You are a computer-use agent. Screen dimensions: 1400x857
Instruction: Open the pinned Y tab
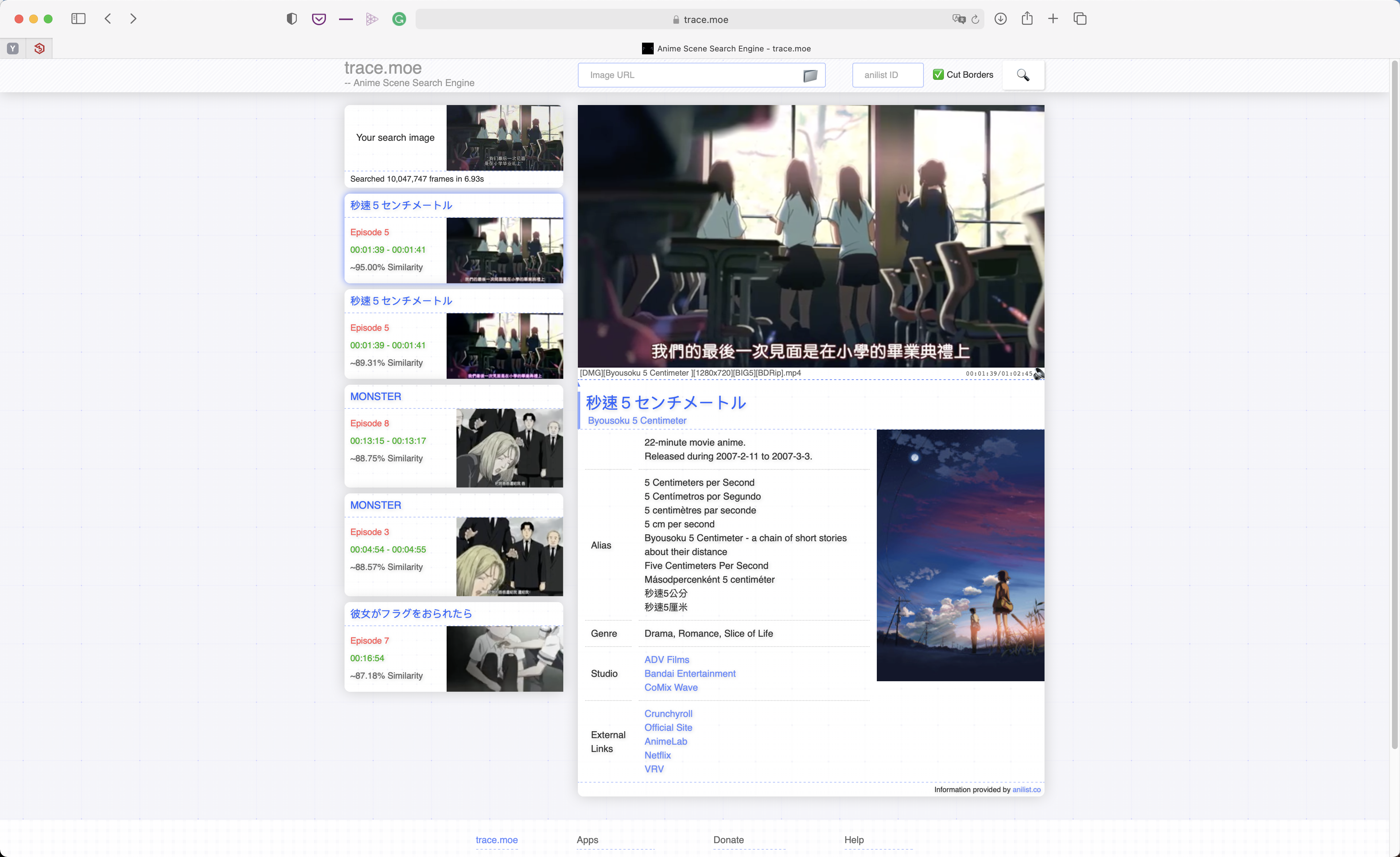13,48
